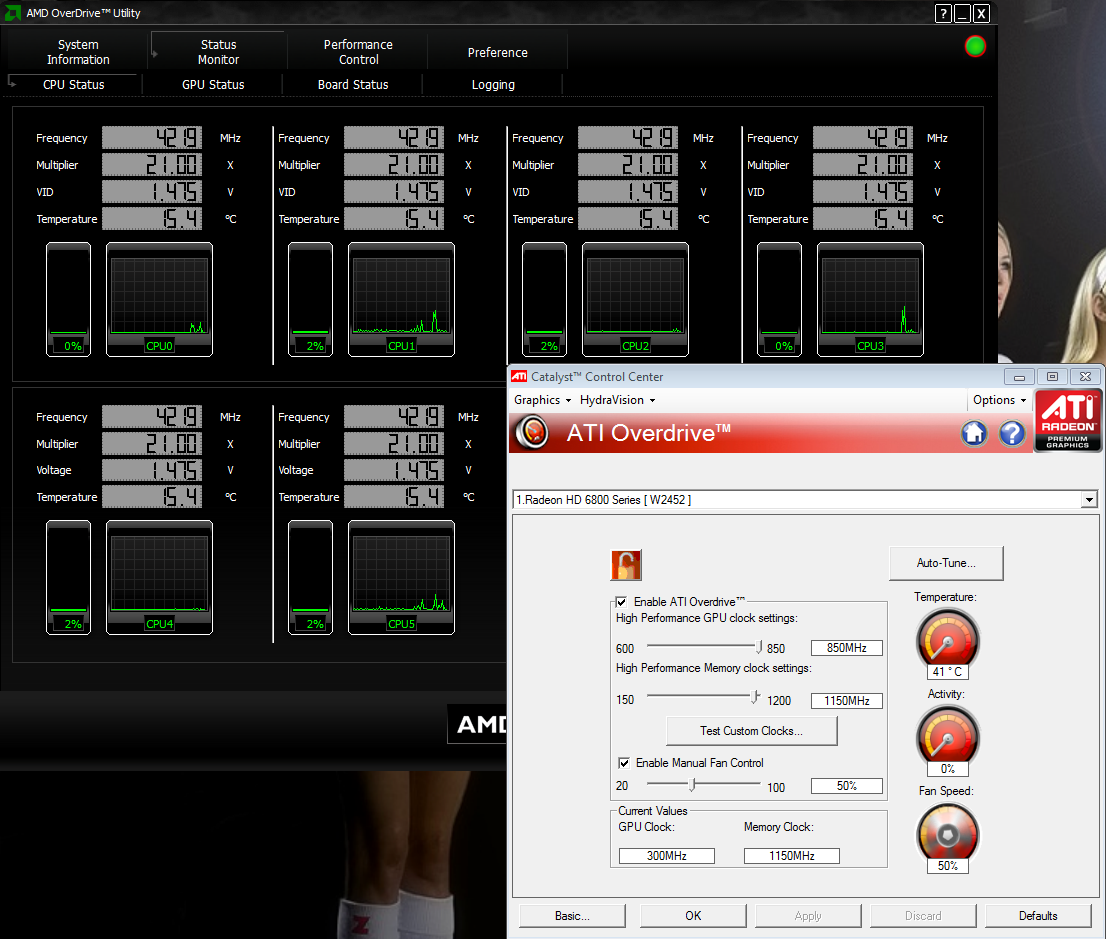The width and height of the screenshot is (1106, 939).
Task: Click the 41 °C temperature reading
Action: 947,672
